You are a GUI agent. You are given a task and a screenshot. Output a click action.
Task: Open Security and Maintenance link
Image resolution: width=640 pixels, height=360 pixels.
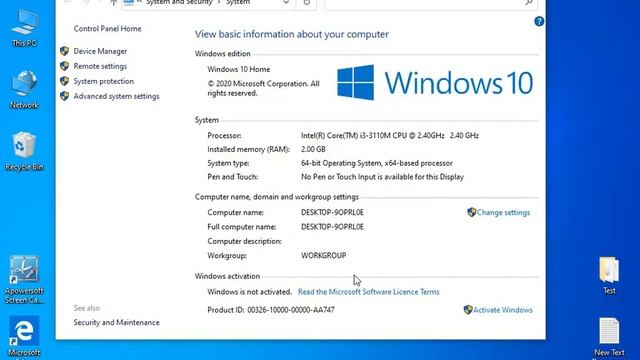tap(116, 322)
